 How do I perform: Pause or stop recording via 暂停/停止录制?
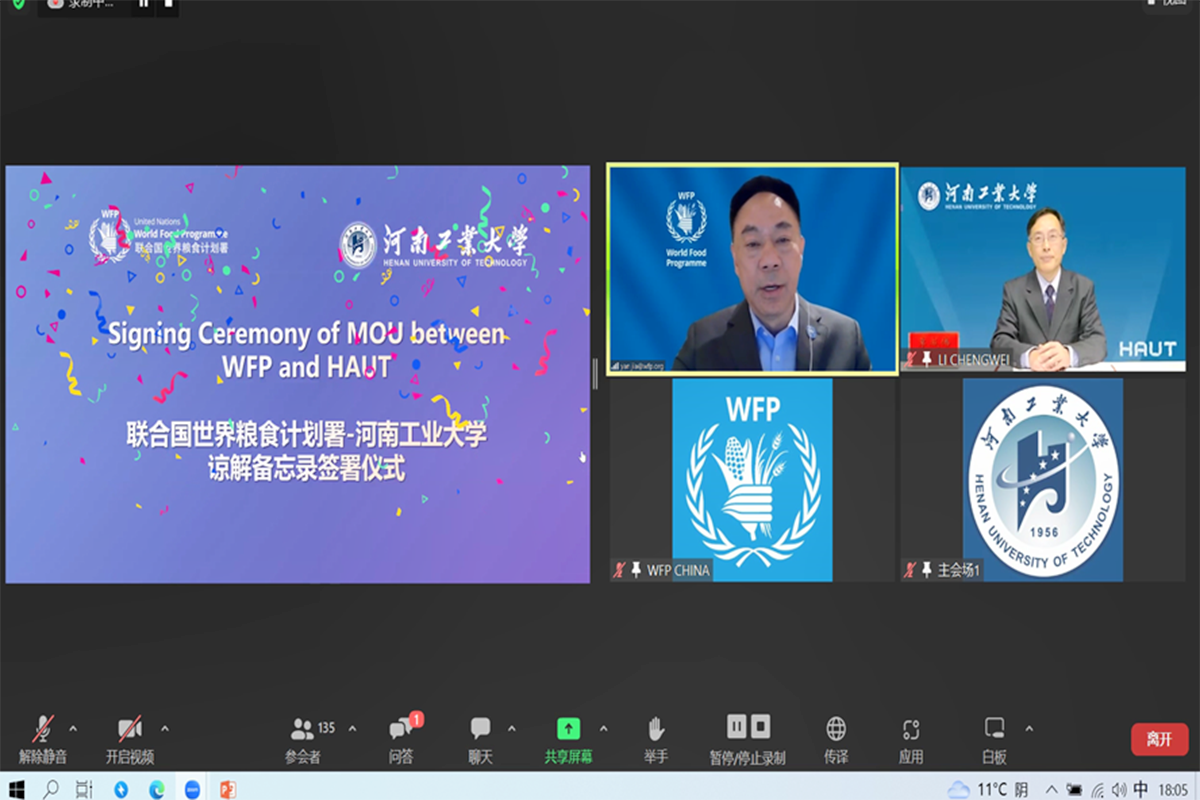[x=748, y=738]
